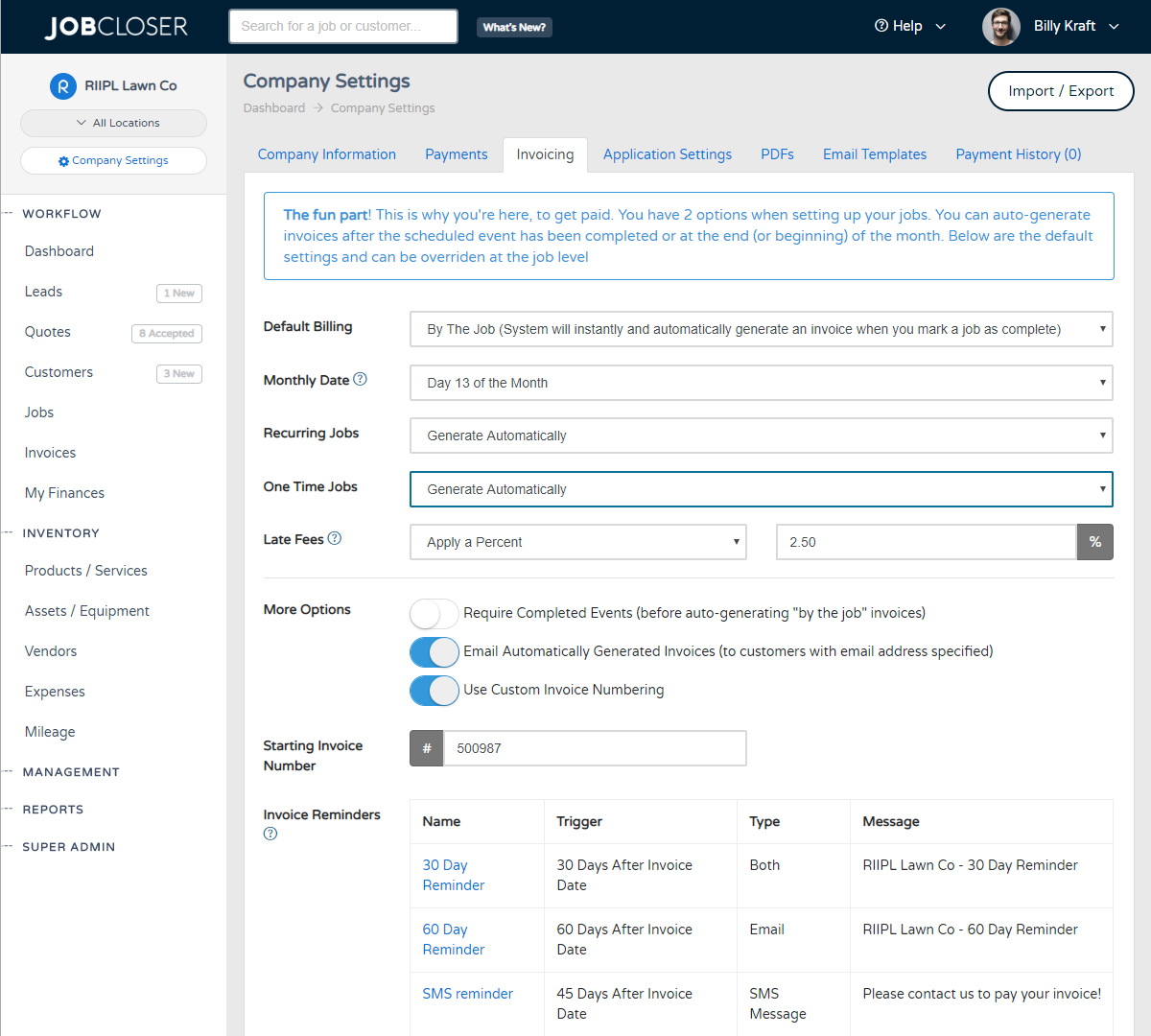The width and height of the screenshot is (1151, 1036).
Task: Open the Recurring Jobs dropdown
Action: click(x=761, y=436)
